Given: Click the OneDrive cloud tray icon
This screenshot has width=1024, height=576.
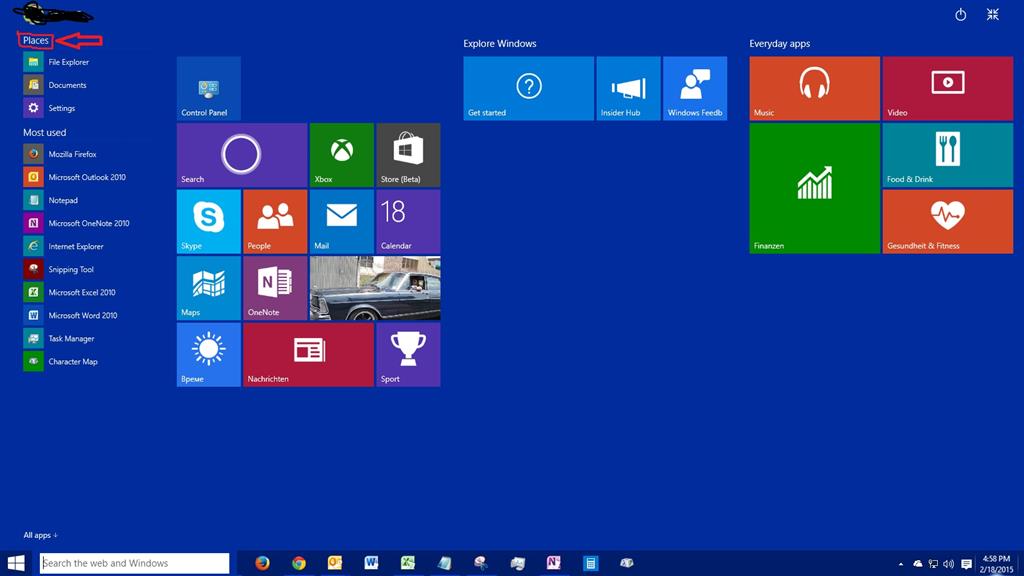Looking at the screenshot, I should click(x=918, y=564).
